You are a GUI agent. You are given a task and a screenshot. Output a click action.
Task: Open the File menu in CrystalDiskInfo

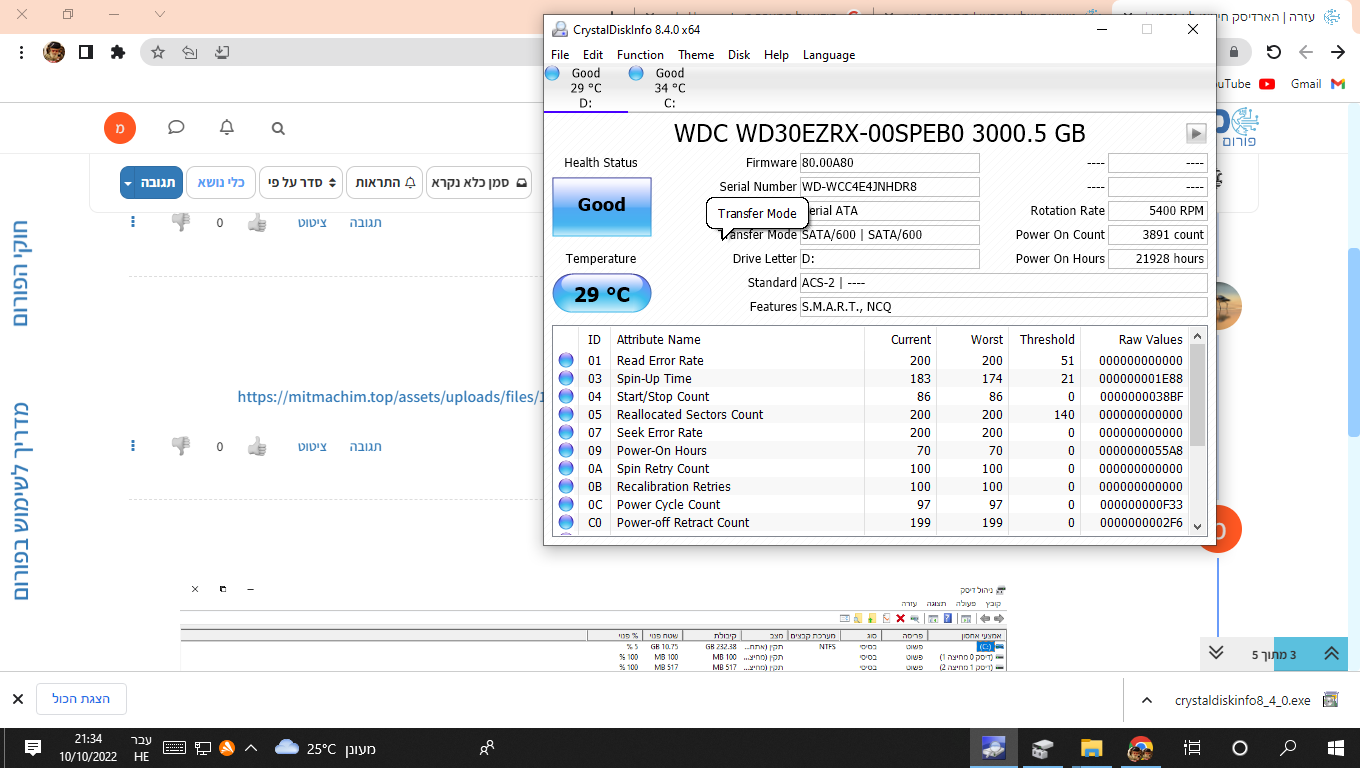pos(560,55)
